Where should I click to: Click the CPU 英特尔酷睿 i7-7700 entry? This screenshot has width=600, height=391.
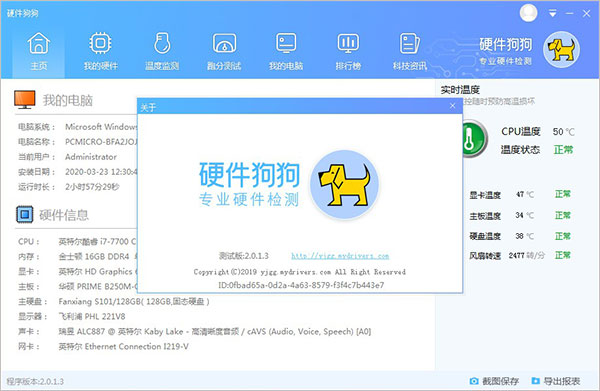[97, 241]
